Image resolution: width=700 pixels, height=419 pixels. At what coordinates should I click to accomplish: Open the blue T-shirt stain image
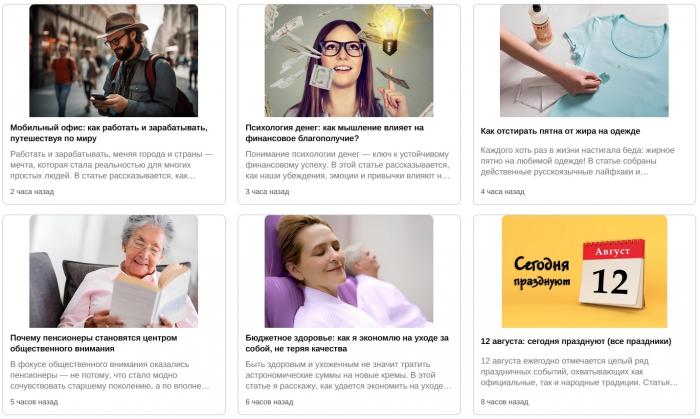point(584,61)
